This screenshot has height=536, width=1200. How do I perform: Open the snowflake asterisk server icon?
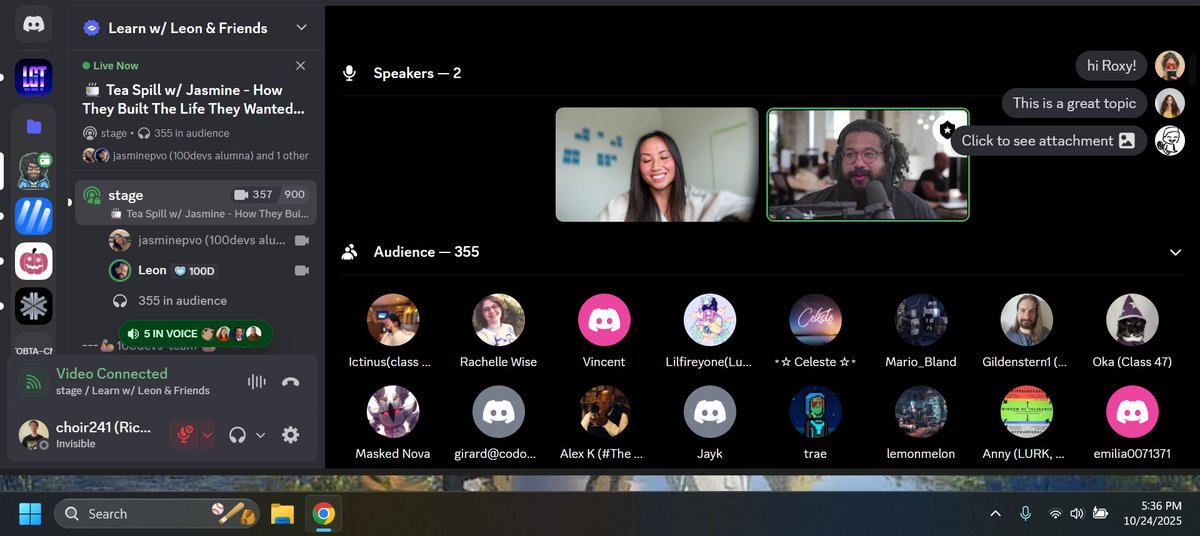(34, 306)
